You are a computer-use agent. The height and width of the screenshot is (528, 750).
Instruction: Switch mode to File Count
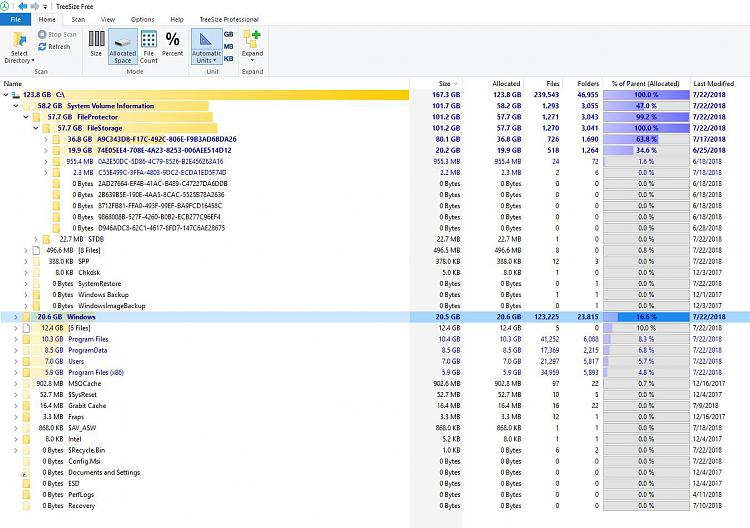(149, 46)
